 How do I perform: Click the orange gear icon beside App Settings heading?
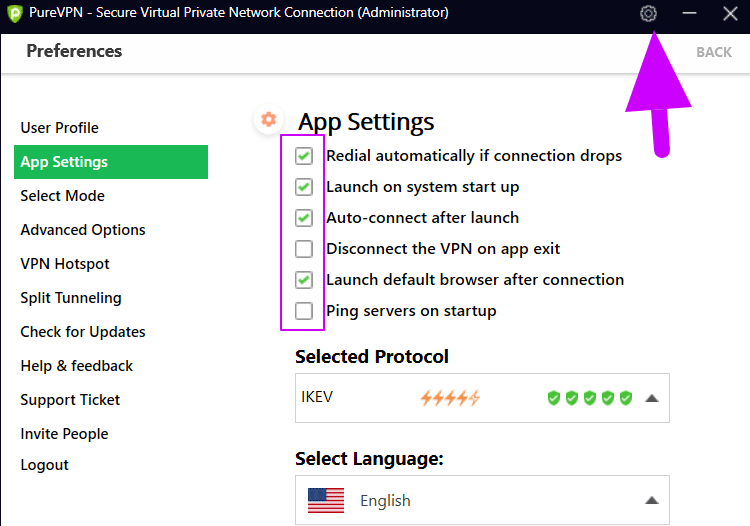point(269,119)
